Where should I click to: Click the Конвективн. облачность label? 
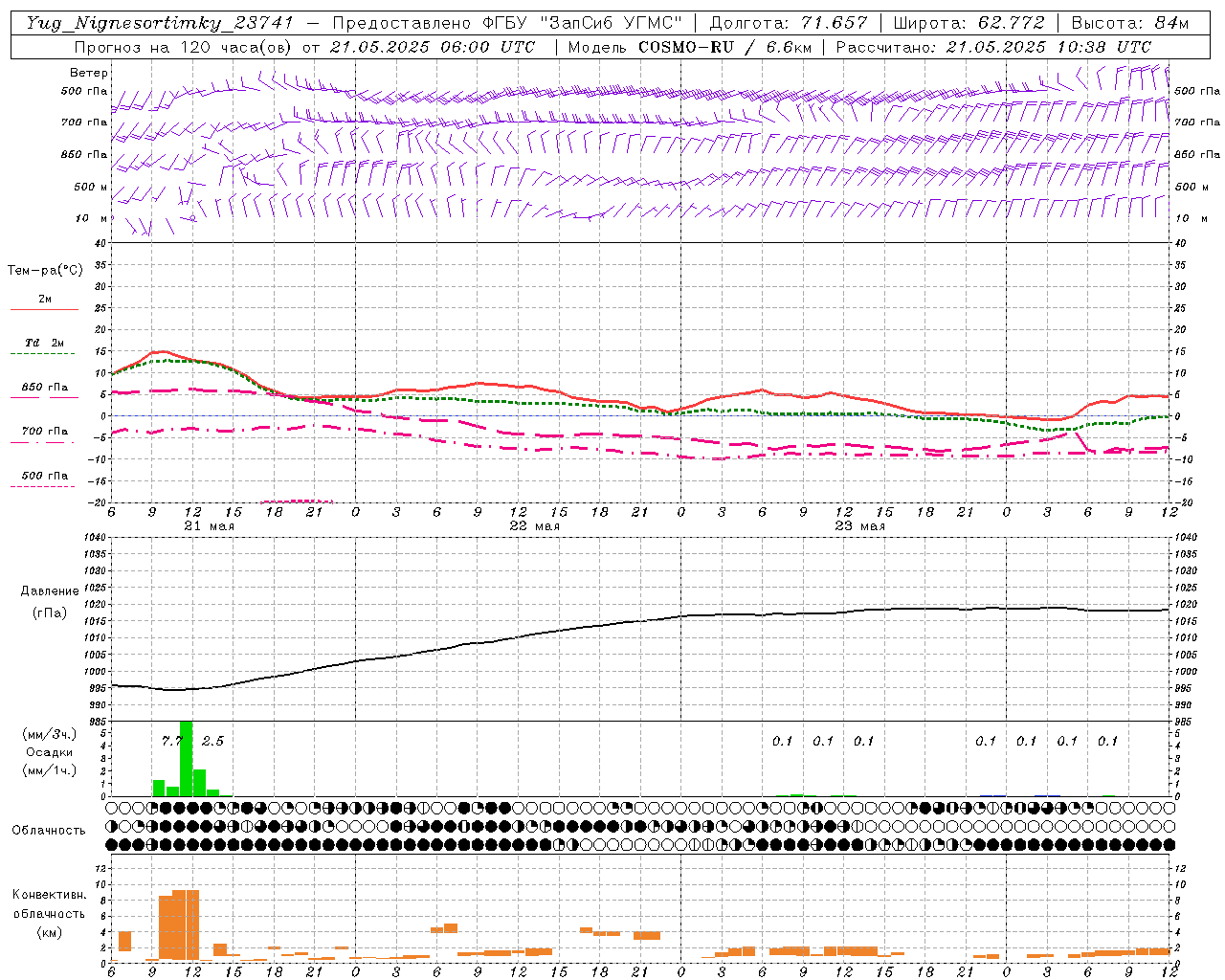click(49, 903)
